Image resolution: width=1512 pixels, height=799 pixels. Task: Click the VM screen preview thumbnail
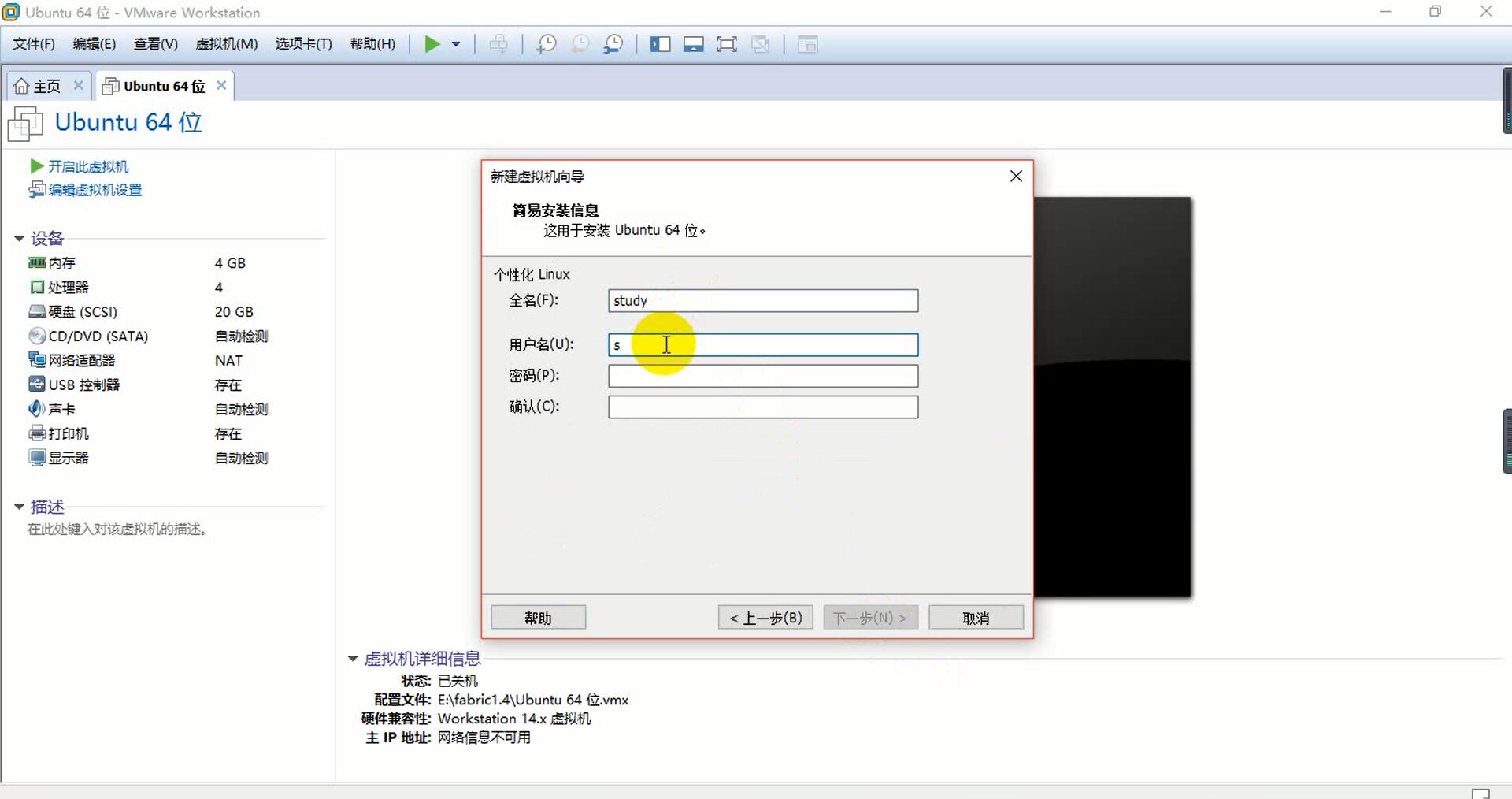coord(1112,396)
